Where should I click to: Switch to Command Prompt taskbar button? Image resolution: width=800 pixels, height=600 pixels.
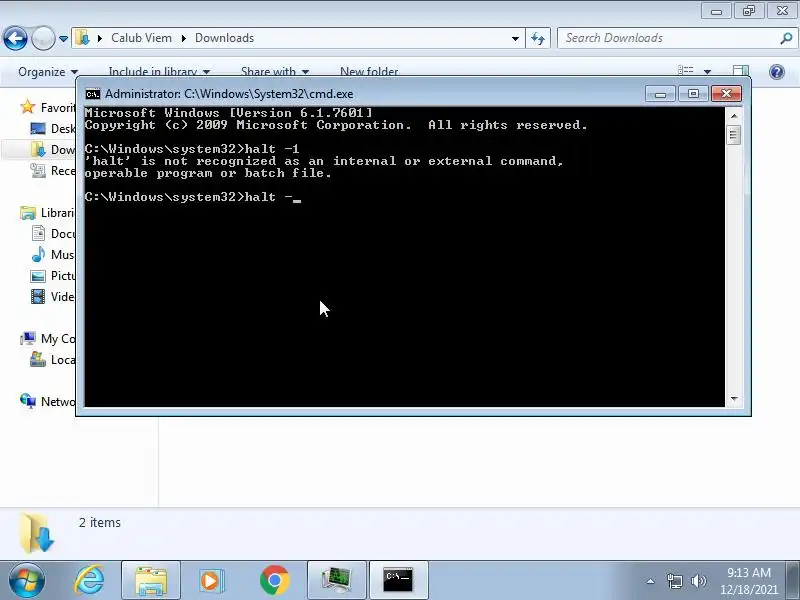click(x=398, y=580)
